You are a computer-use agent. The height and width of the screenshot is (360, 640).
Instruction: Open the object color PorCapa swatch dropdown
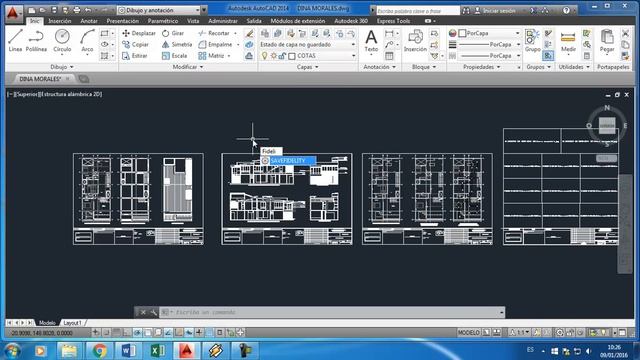click(x=490, y=33)
